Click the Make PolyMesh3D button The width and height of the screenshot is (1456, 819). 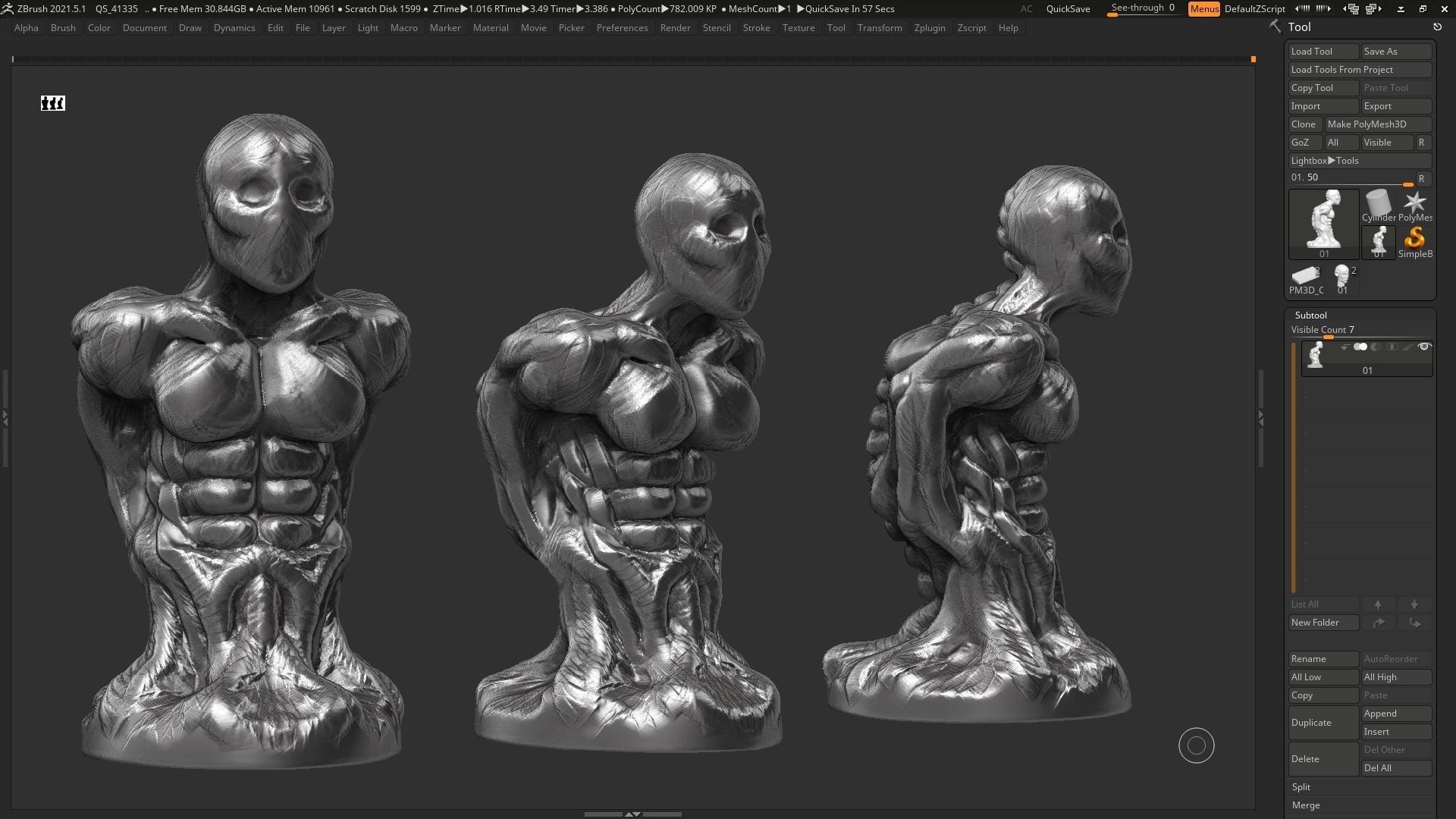click(1378, 124)
